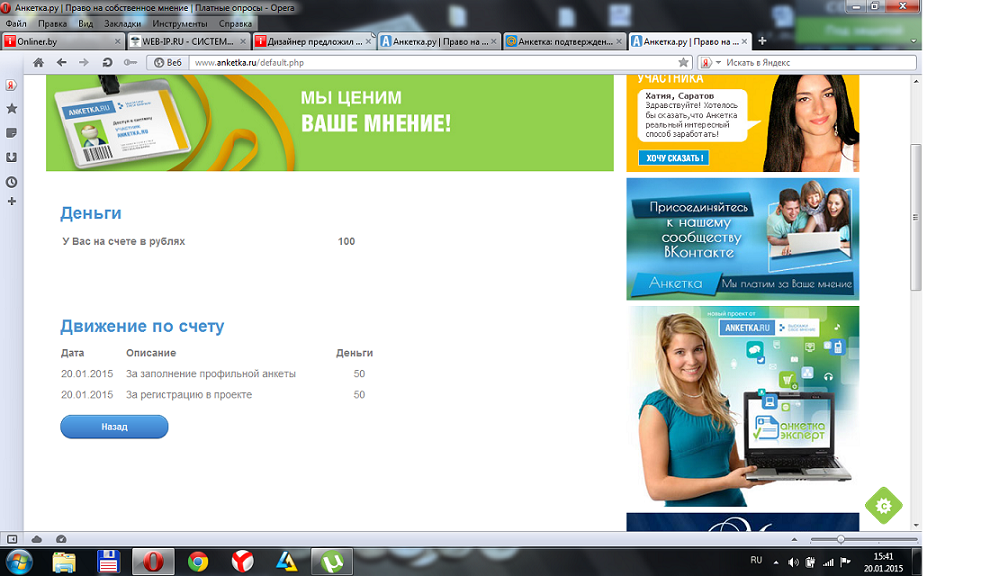981x576 pixels.
Task: Close the Анкетка: подтвержден tab
Action: (x=619, y=41)
